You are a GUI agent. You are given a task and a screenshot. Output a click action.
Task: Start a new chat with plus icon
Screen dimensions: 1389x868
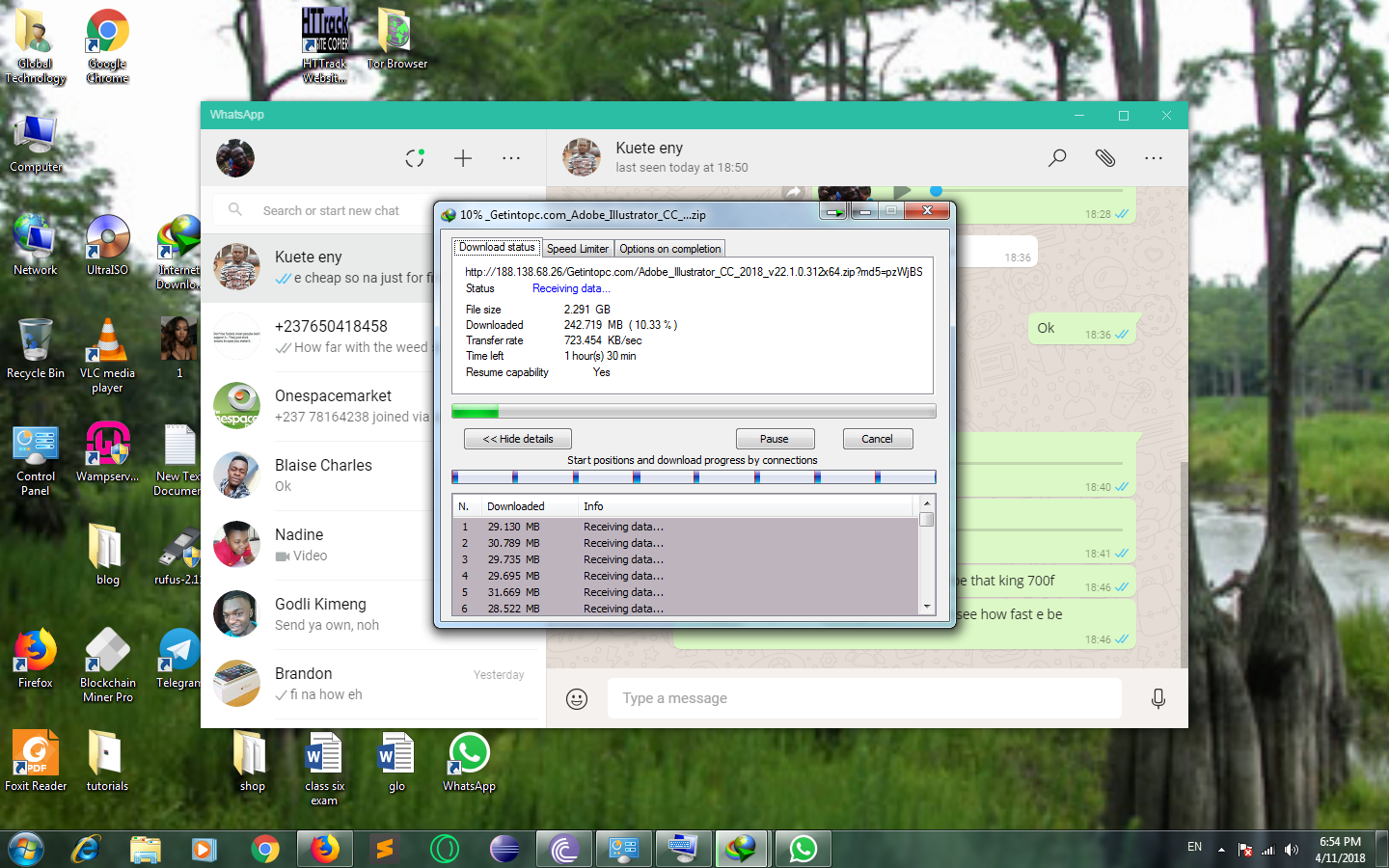pyautogui.click(x=463, y=158)
